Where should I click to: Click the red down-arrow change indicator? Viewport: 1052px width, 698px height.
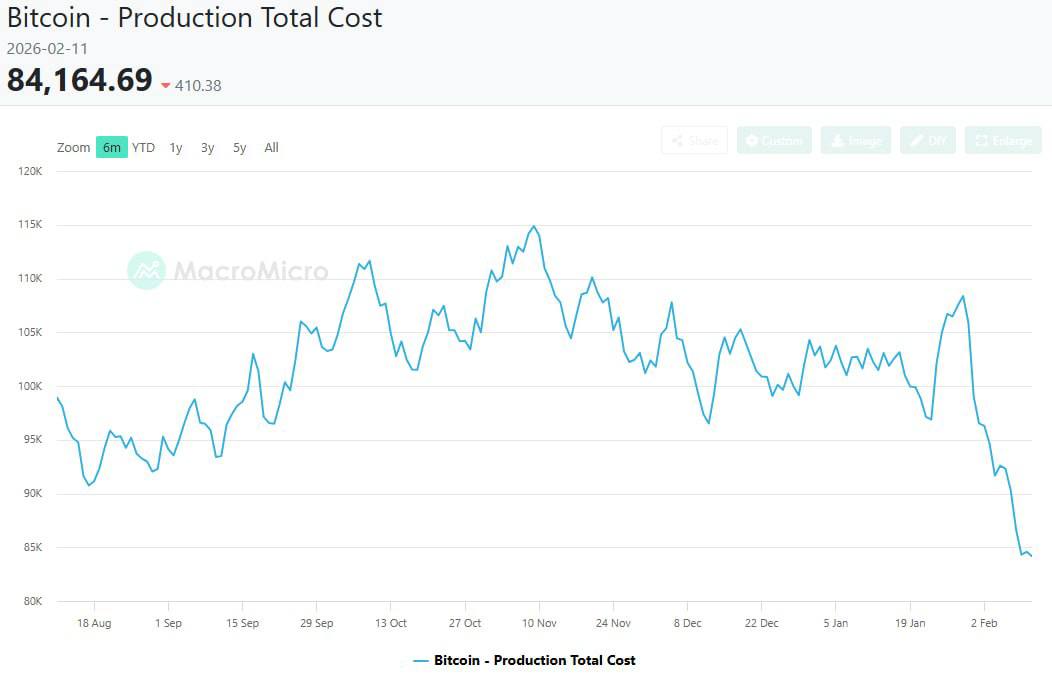166,86
